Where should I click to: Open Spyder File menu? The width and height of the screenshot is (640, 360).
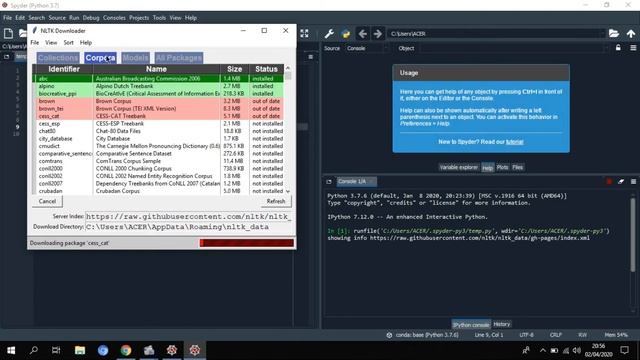click(7, 18)
